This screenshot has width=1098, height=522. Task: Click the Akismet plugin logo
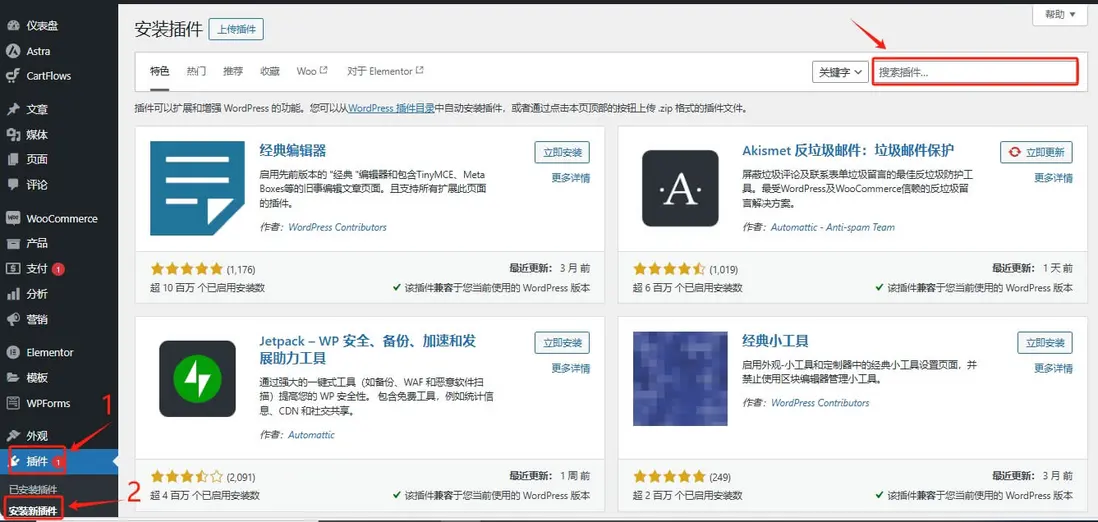(x=680, y=189)
